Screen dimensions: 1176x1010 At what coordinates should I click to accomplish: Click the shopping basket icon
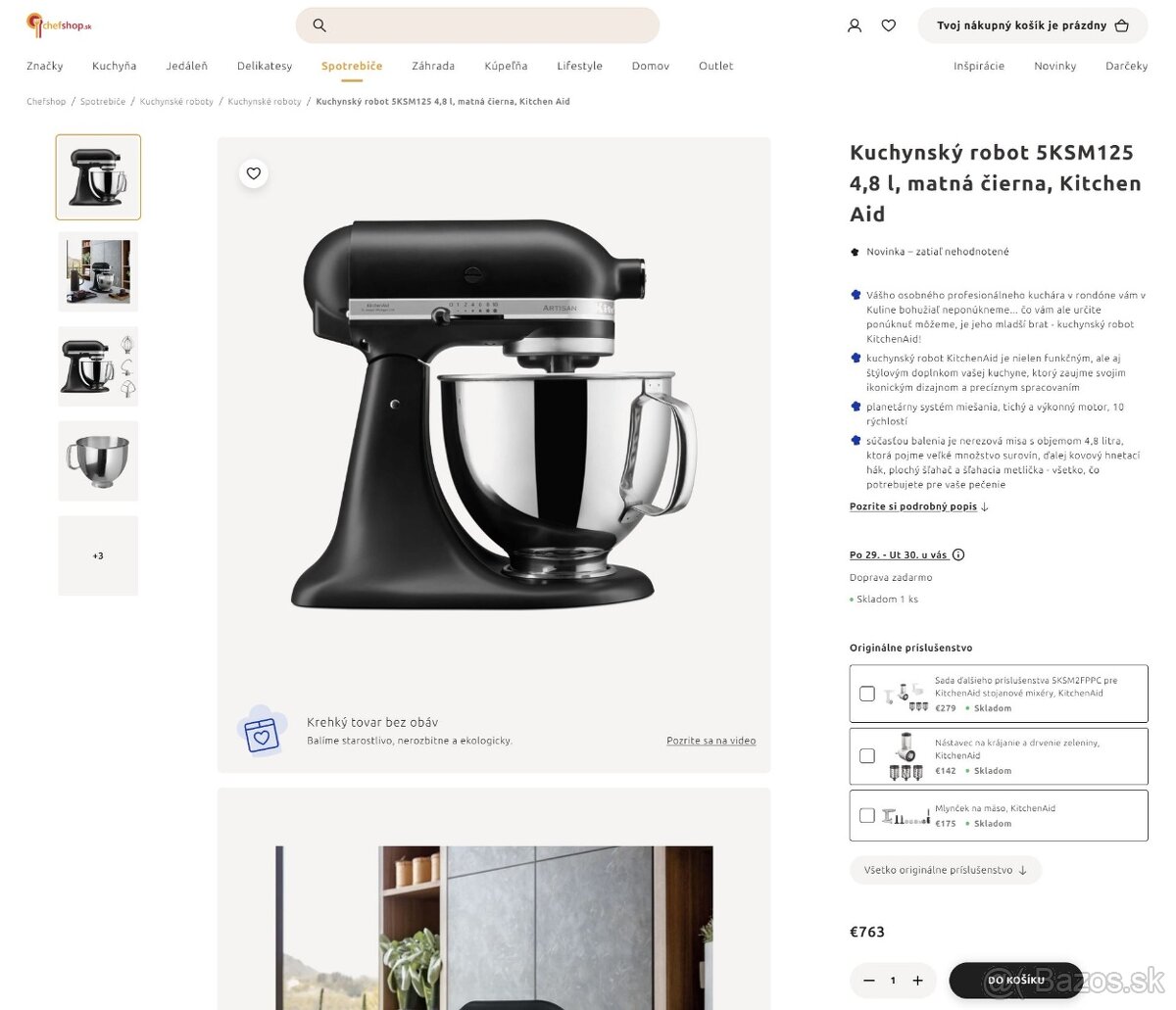[x=1122, y=25]
